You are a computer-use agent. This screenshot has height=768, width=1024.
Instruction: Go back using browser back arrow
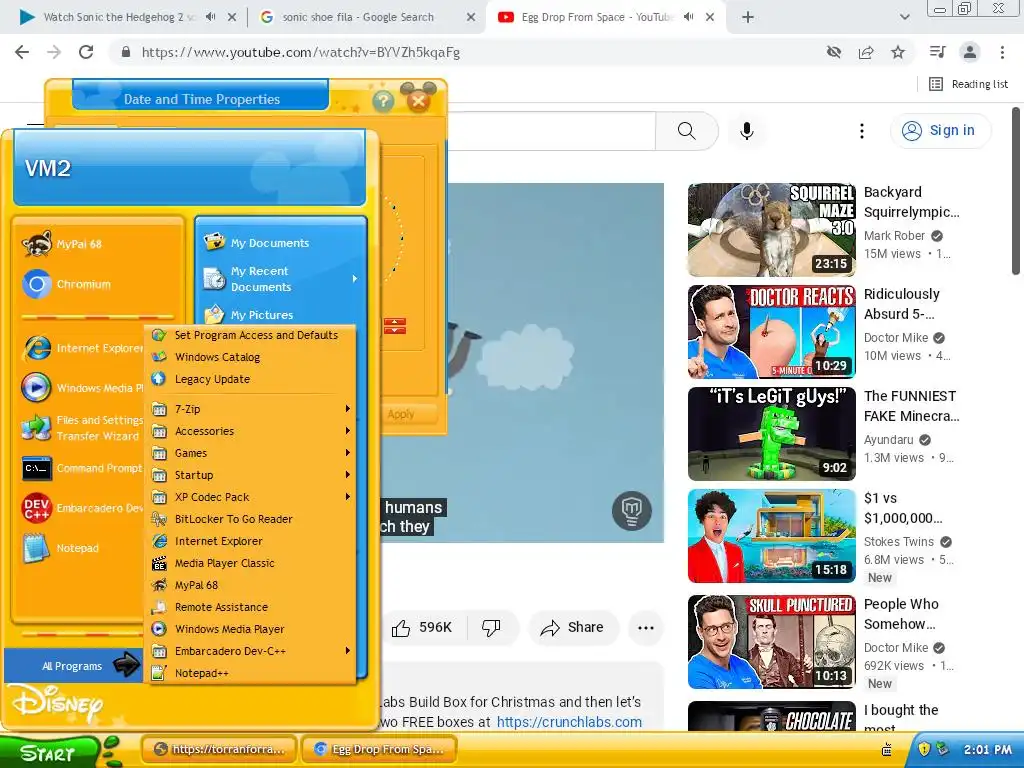[x=22, y=52]
